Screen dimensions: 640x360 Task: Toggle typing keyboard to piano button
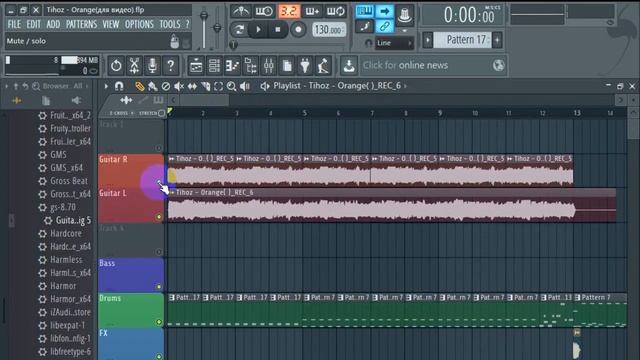(364, 11)
